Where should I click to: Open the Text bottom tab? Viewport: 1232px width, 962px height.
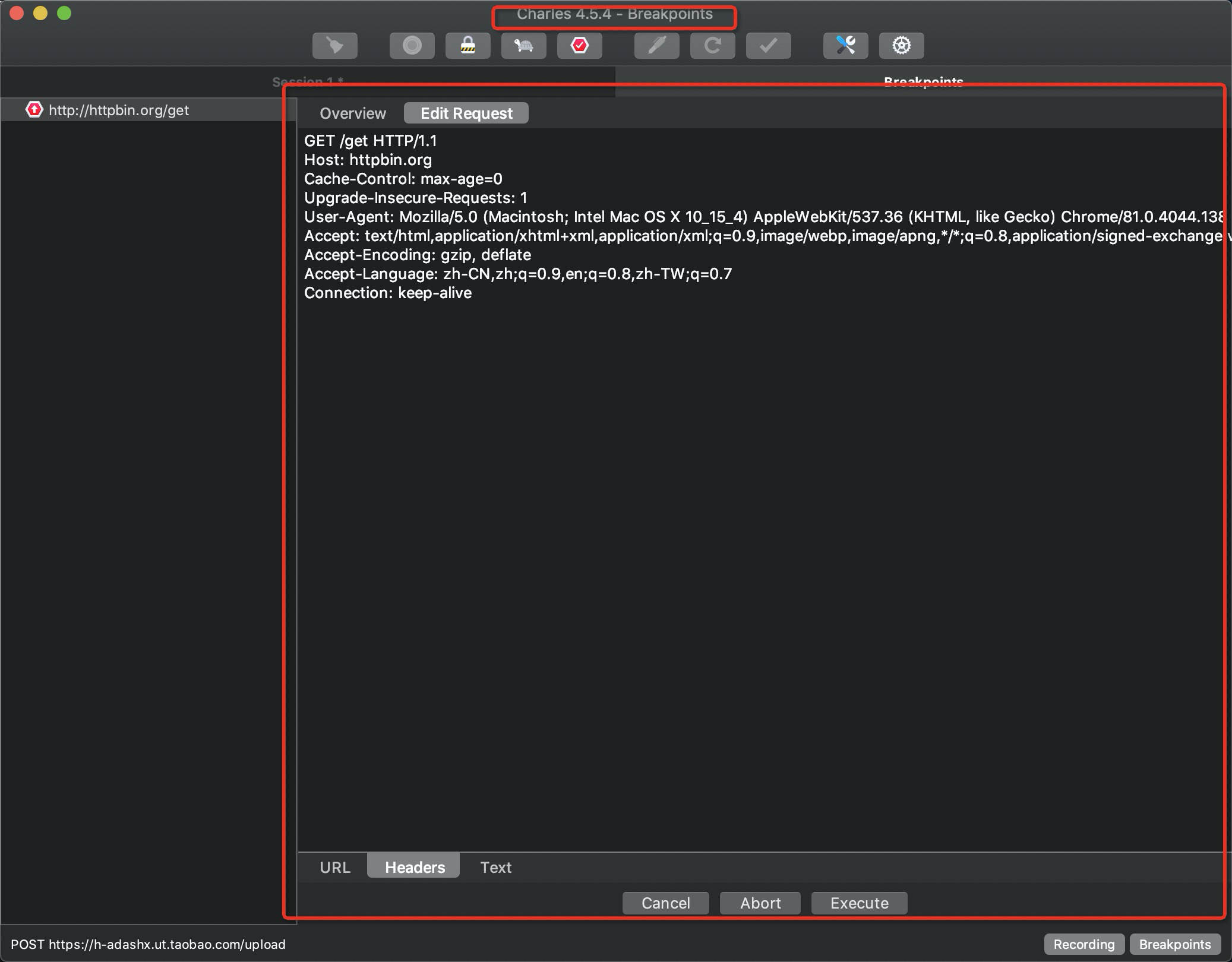(x=496, y=867)
